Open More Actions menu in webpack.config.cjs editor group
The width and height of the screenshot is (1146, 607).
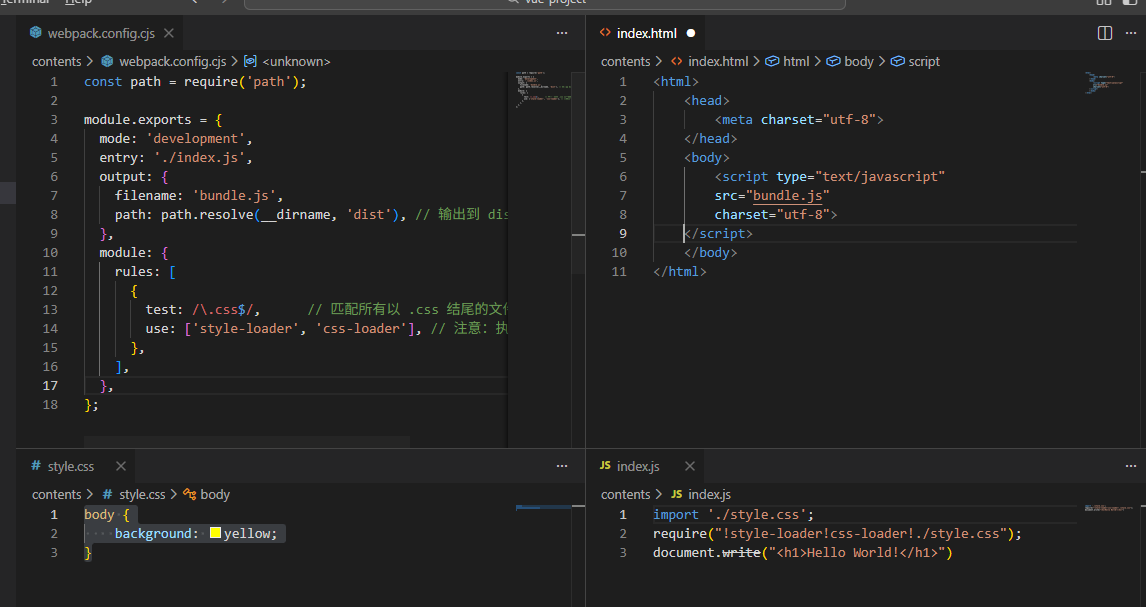coord(561,33)
